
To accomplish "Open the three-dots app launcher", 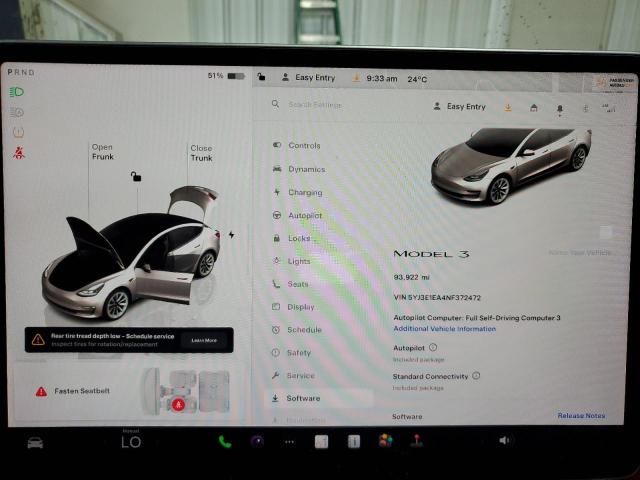I will pos(289,442).
